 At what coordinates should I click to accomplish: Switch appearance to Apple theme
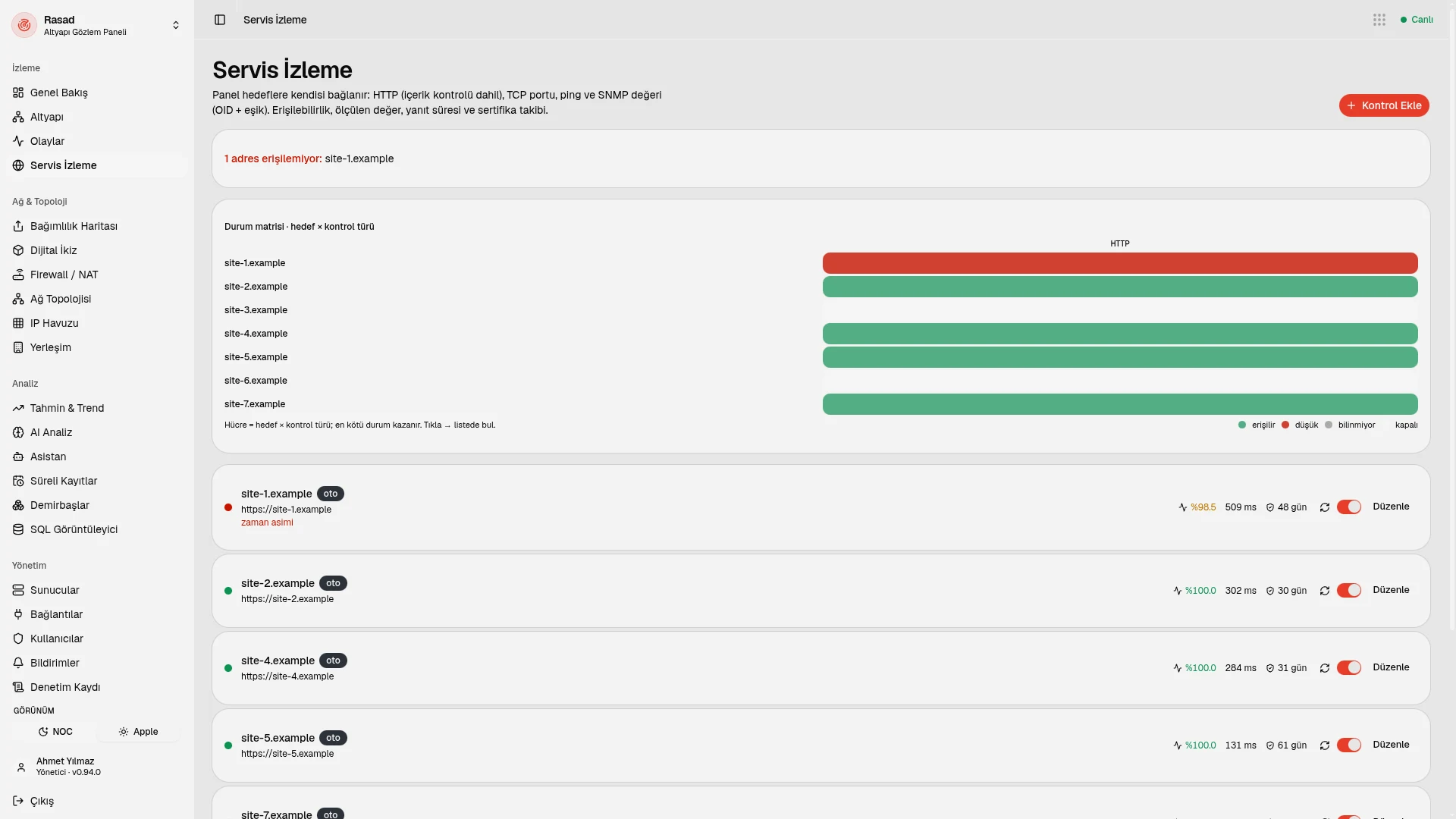coord(138,732)
